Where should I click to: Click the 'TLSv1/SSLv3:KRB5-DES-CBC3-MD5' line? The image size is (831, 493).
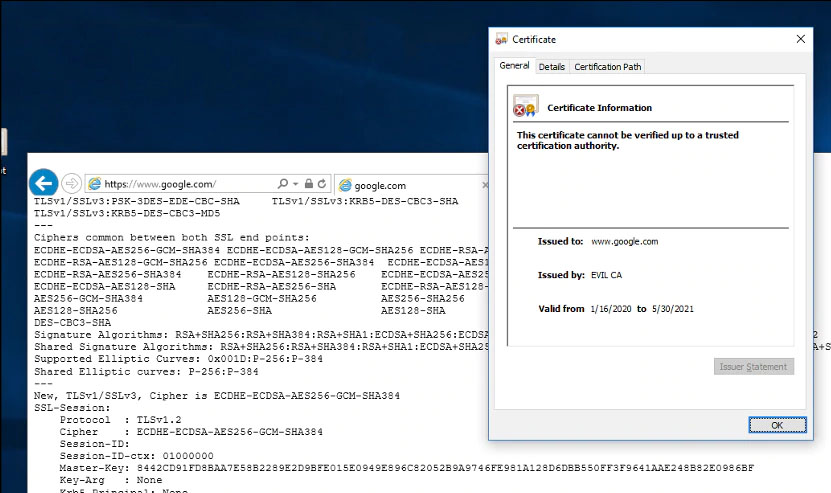(127, 214)
